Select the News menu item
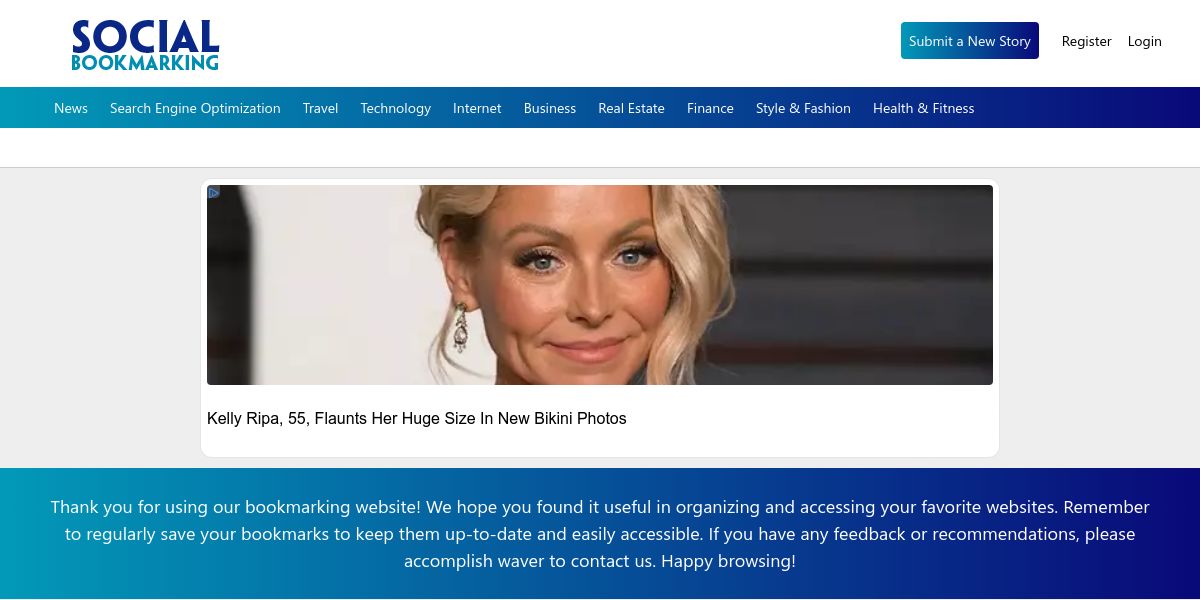Screen dimensions: 1200x600 [71, 108]
